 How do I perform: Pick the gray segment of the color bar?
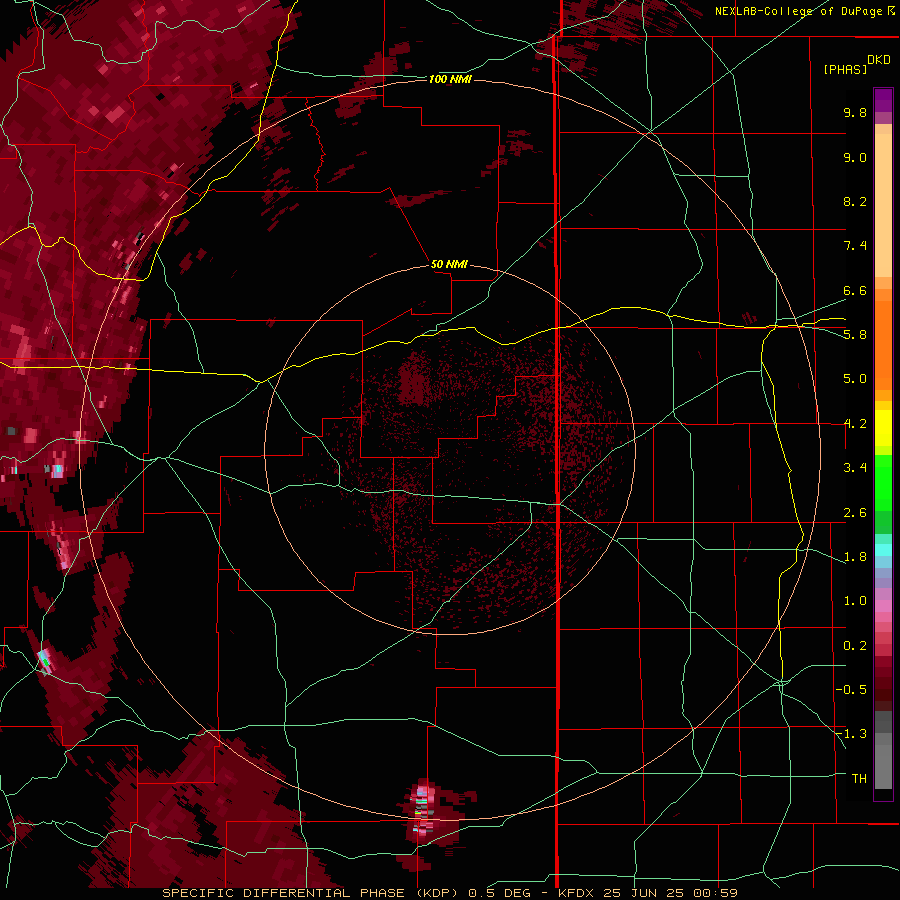click(x=883, y=750)
